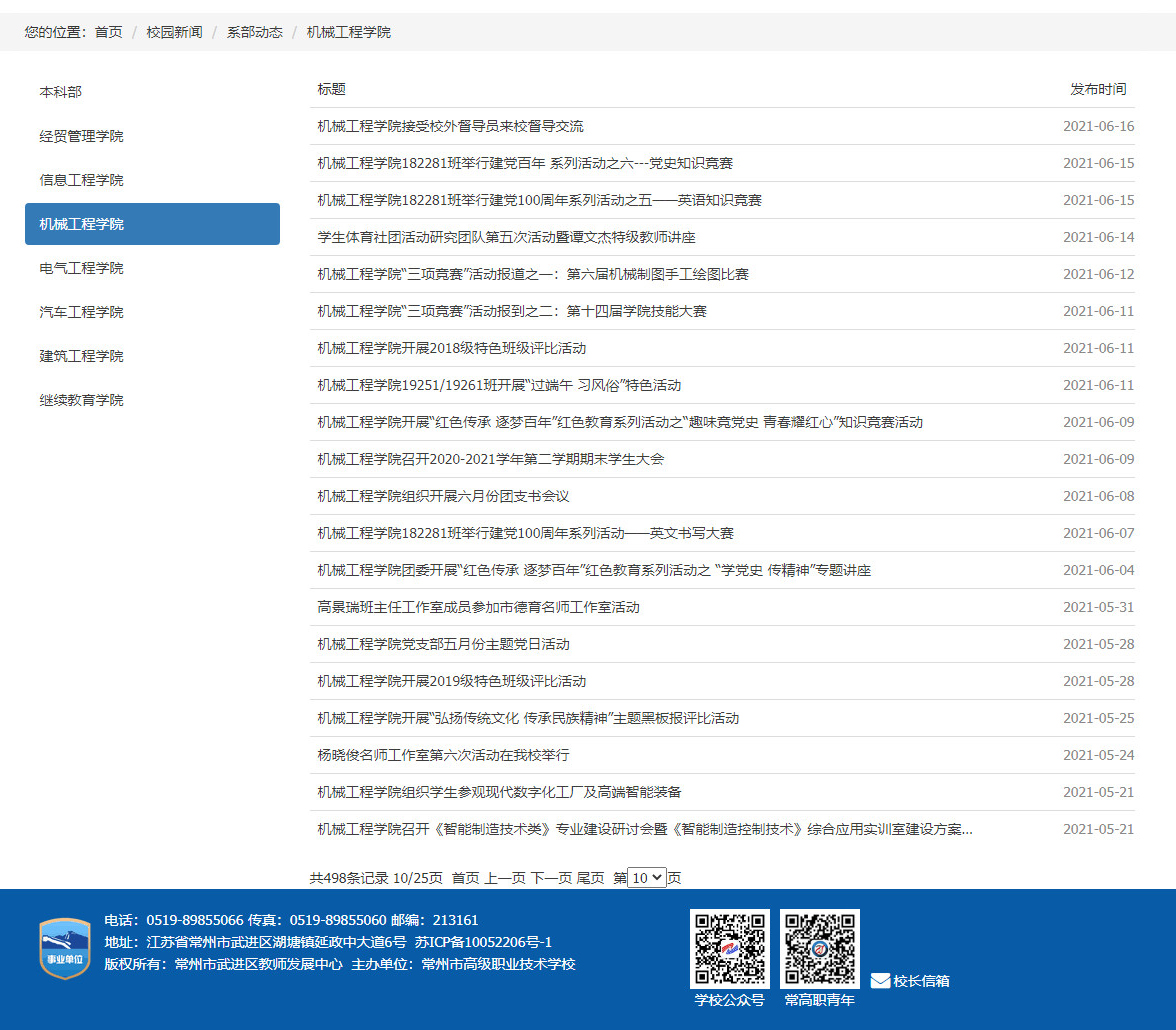Click the 事业单位 shield badge icon
1176x1030 pixels.
[x=65, y=948]
